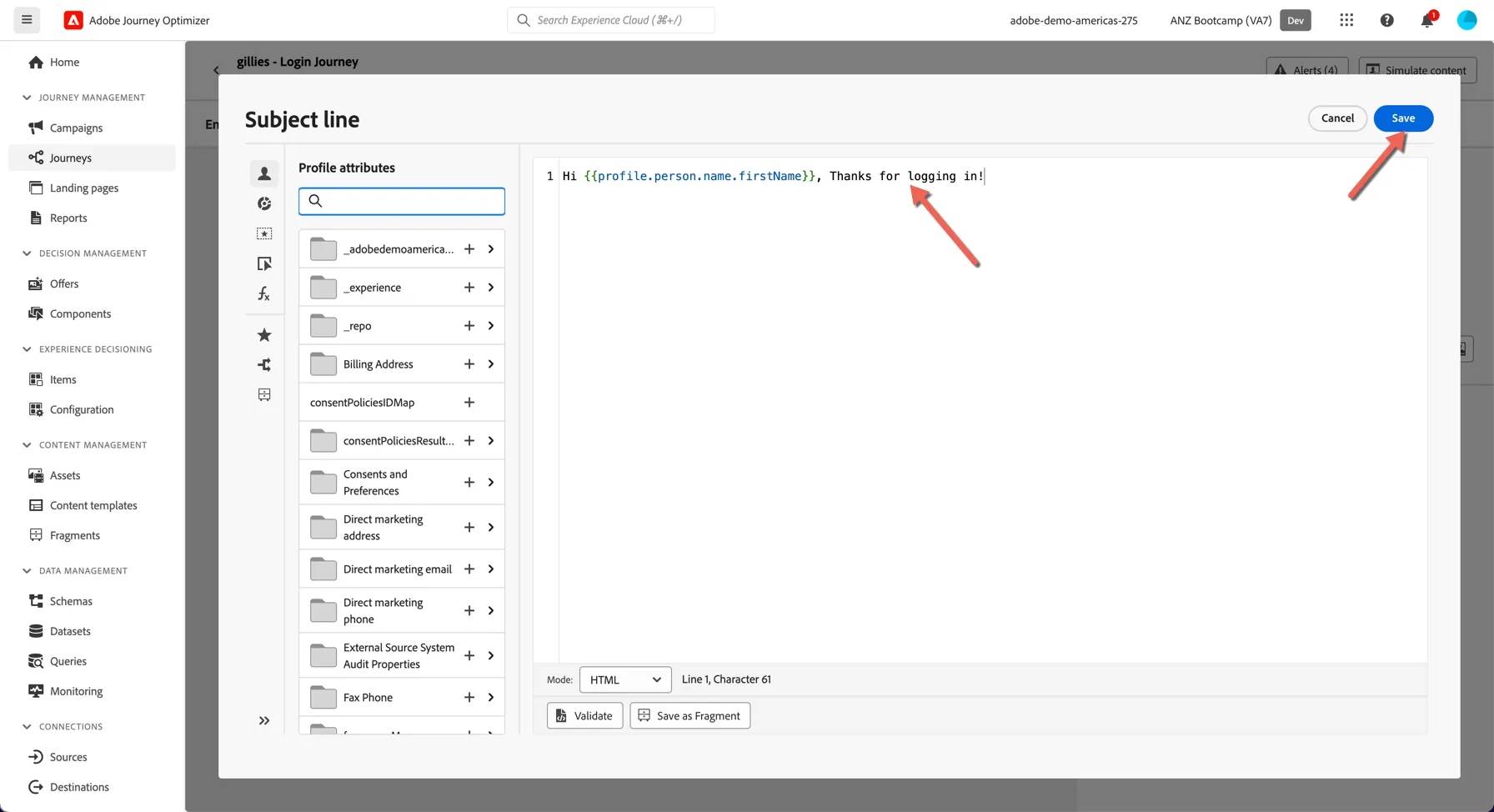Open the Conditions icon in editor rail
The image size is (1494, 812).
[264, 365]
